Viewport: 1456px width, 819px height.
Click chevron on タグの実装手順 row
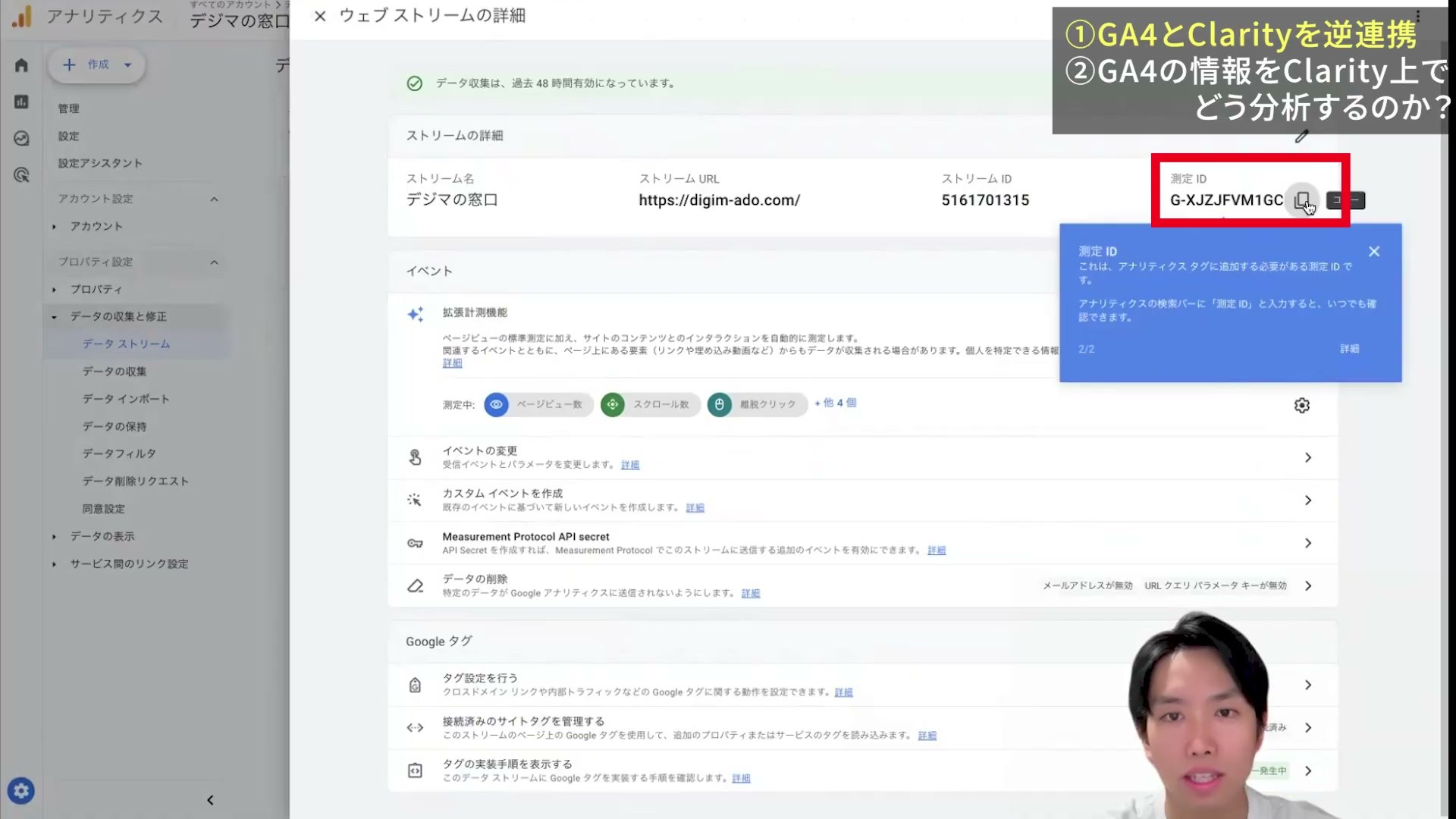1308,770
